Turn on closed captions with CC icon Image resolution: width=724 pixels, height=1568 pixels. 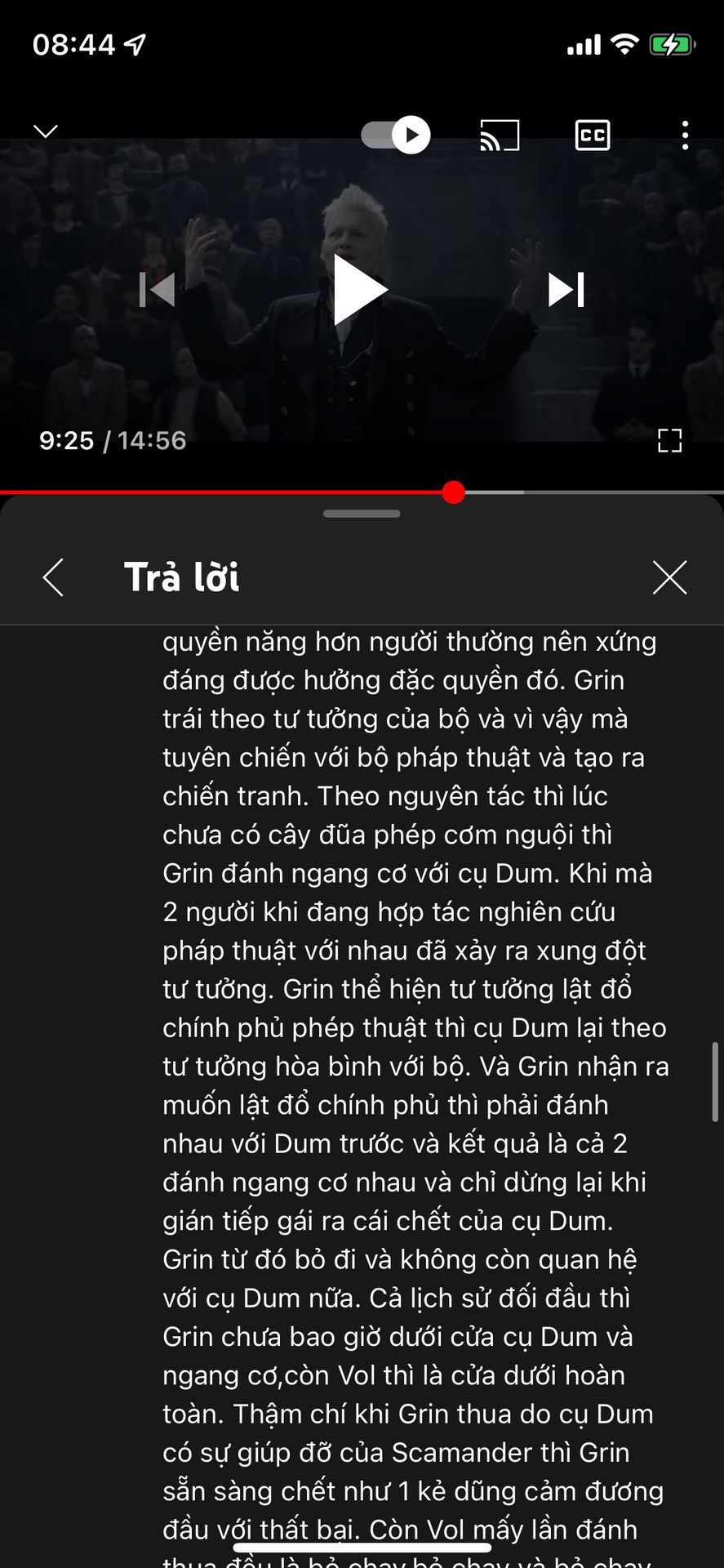pos(593,136)
